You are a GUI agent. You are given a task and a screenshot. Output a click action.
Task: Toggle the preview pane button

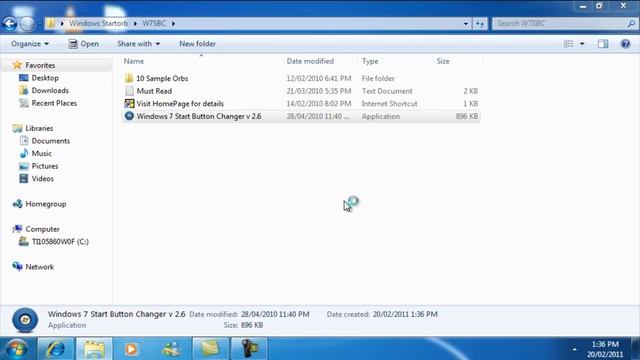coord(603,44)
